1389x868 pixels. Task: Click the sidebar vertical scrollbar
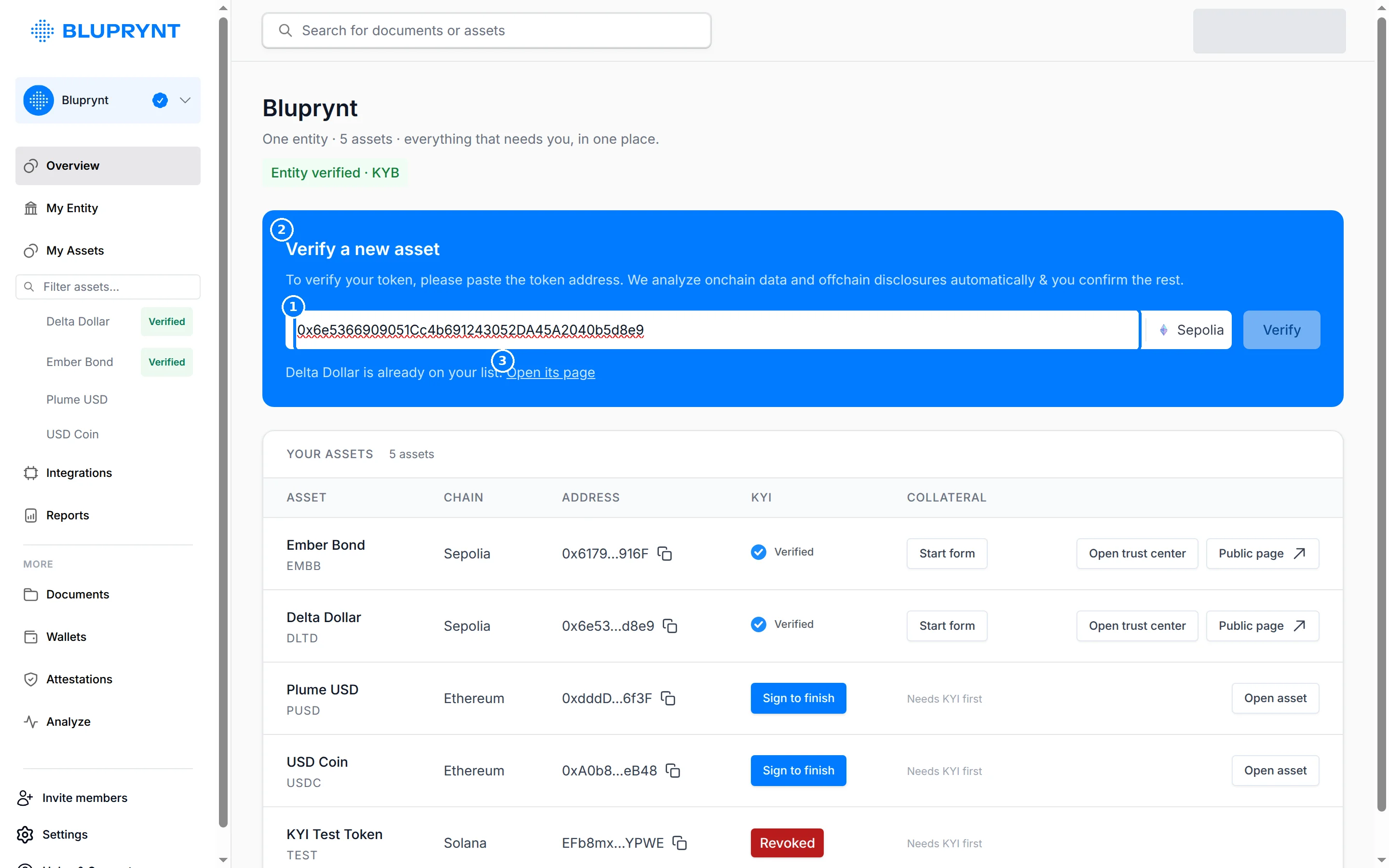(x=223, y=422)
